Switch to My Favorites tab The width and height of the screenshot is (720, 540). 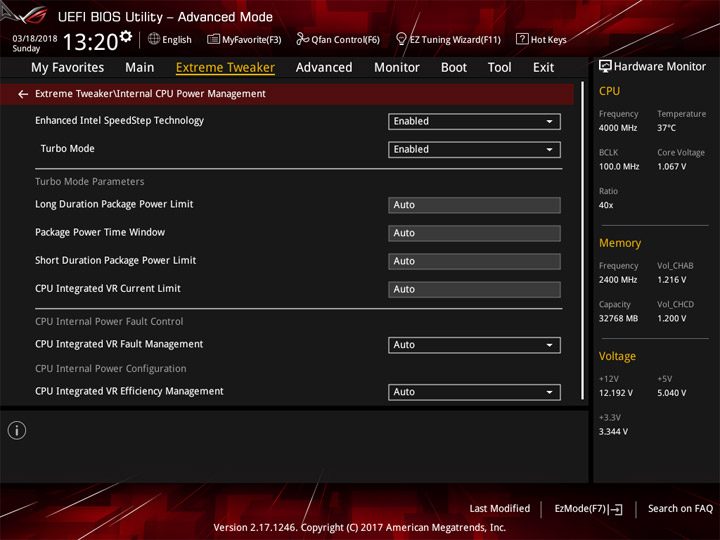click(x=68, y=68)
